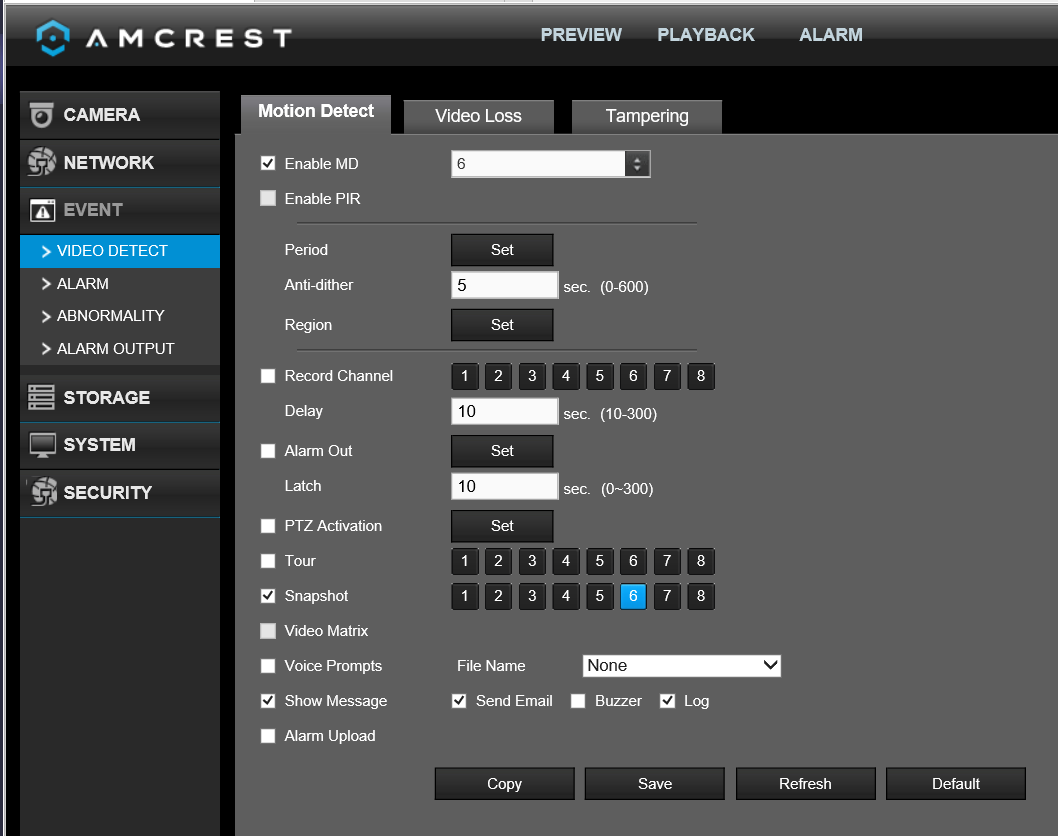Enable the Record Channel checkbox
The height and width of the screenshot is (836, 1058).
tap(268, 376)
